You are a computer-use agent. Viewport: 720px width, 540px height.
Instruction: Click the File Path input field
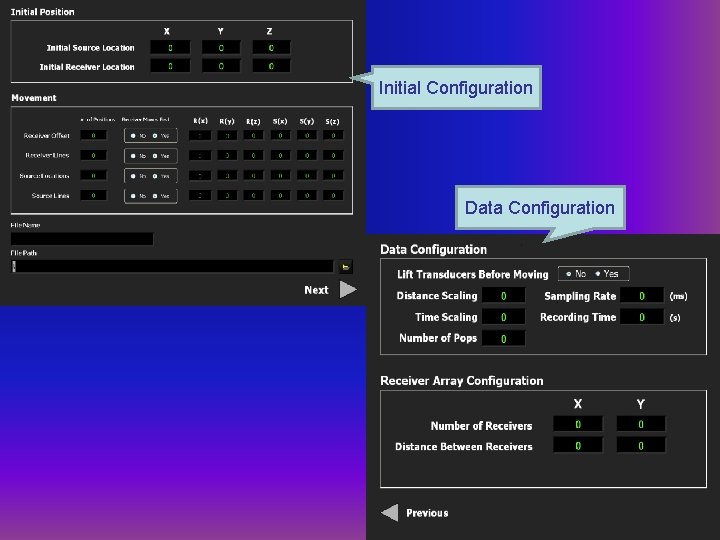172,266
